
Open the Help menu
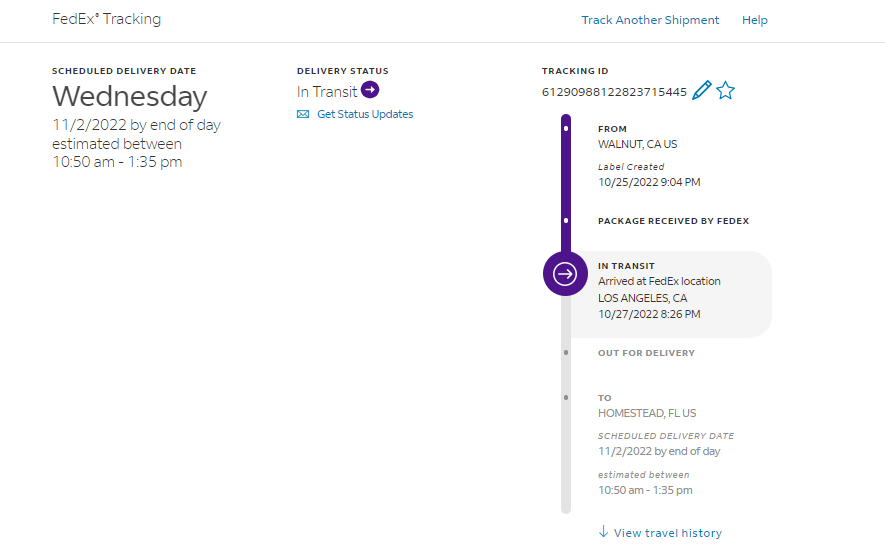pyautogui.click(x=755, y=20)
